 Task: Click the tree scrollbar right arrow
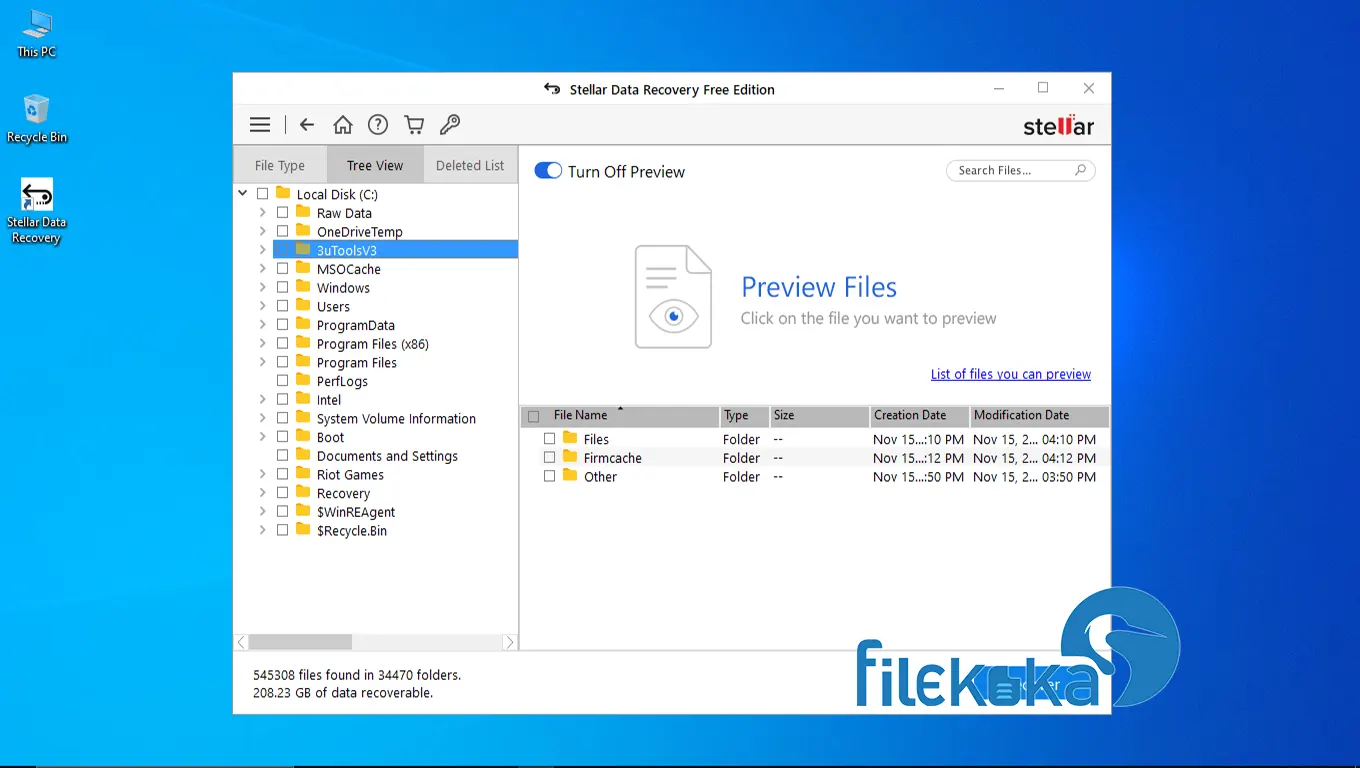[509, 642]
